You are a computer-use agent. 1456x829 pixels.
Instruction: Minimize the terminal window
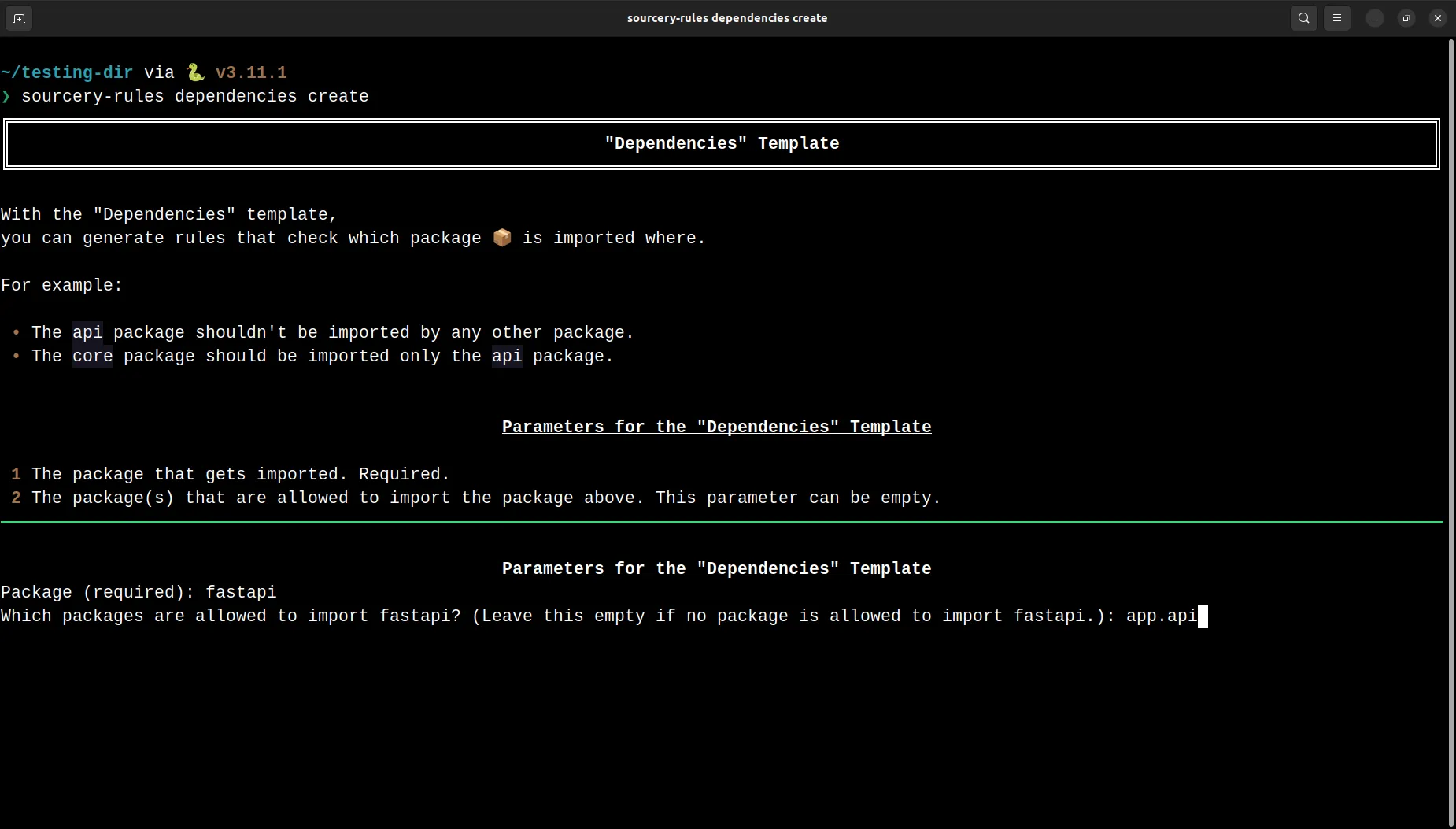[1374, 18]
